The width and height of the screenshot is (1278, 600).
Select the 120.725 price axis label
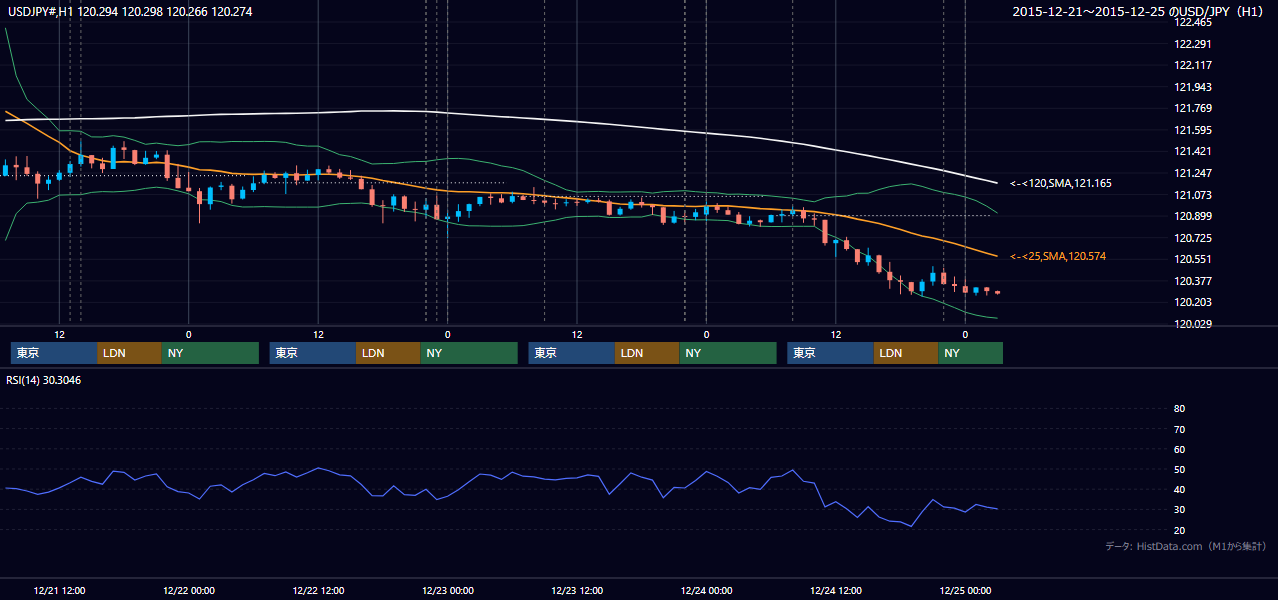tap(1192, 238)
